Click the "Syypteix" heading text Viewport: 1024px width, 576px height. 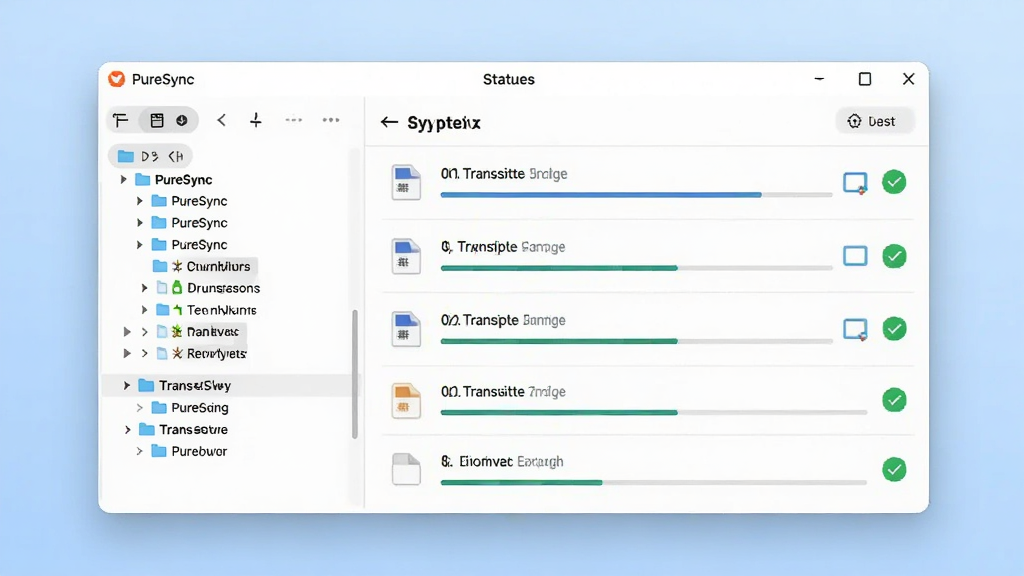pos(444,123)
